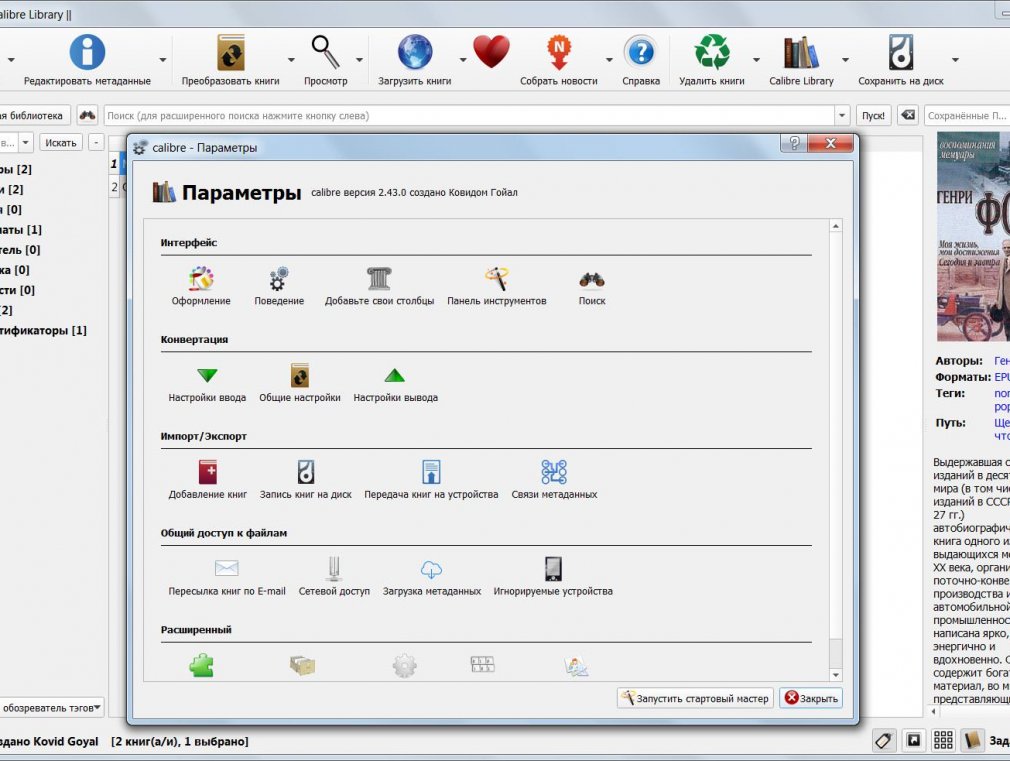The height and width of the screenshot is (761, 1010).
Task: Open Запись книг на диск settings
Action: 305,480
